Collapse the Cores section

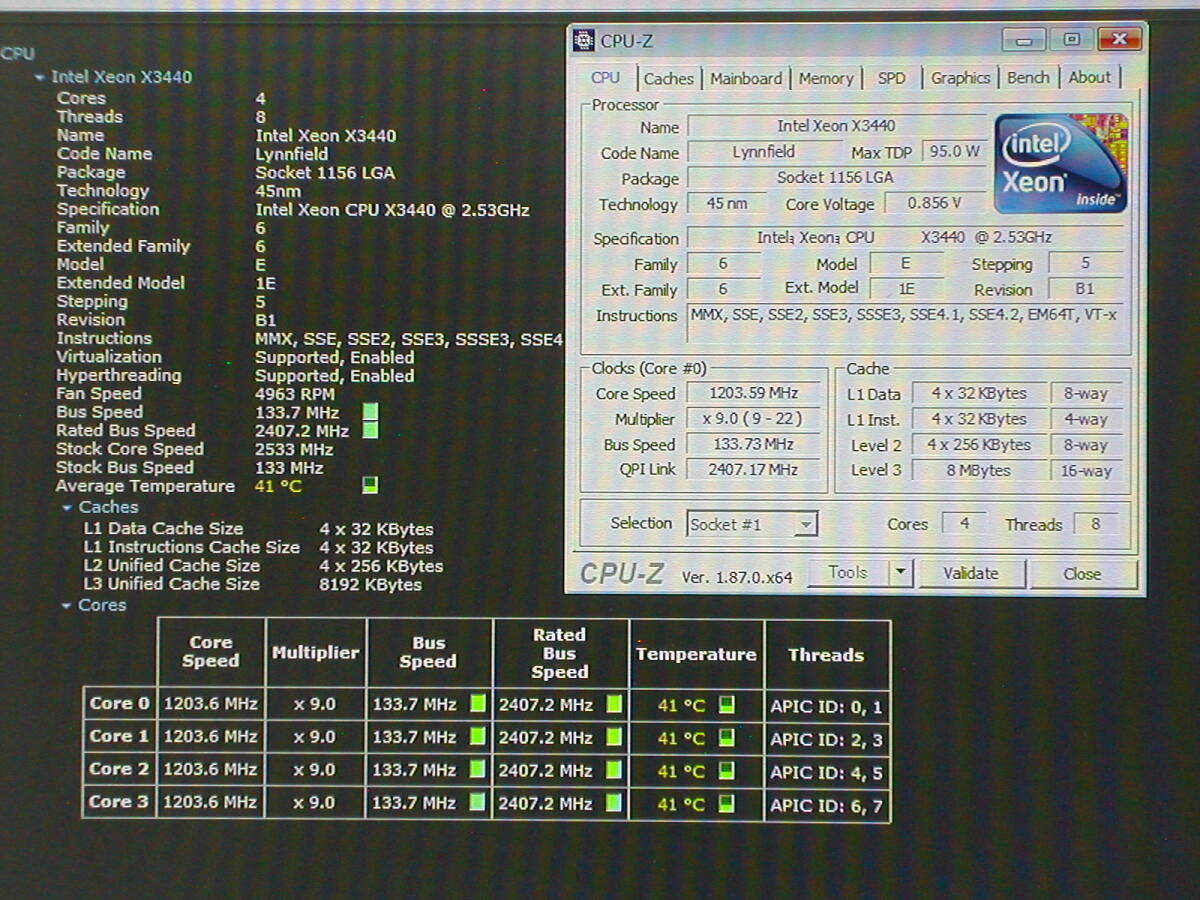click(x=66, y=606)
